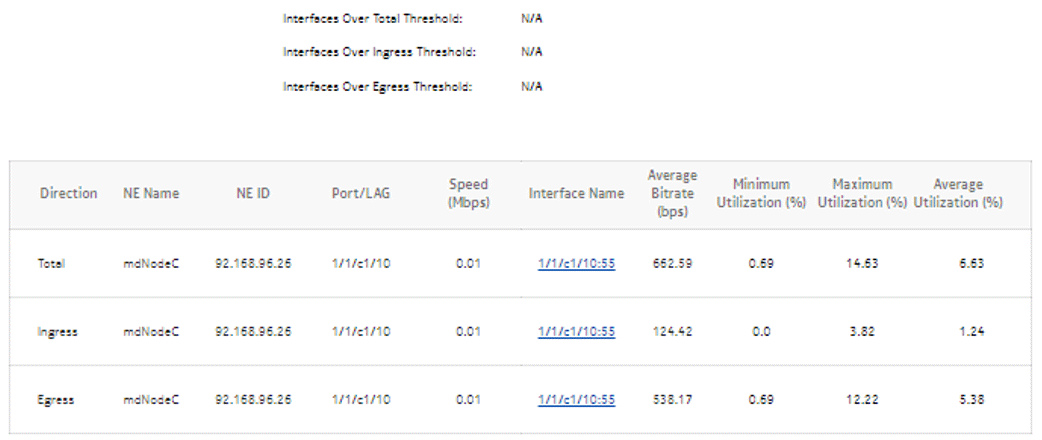Select the NE ID column header

pyautogui.click(x=252, y=193)
